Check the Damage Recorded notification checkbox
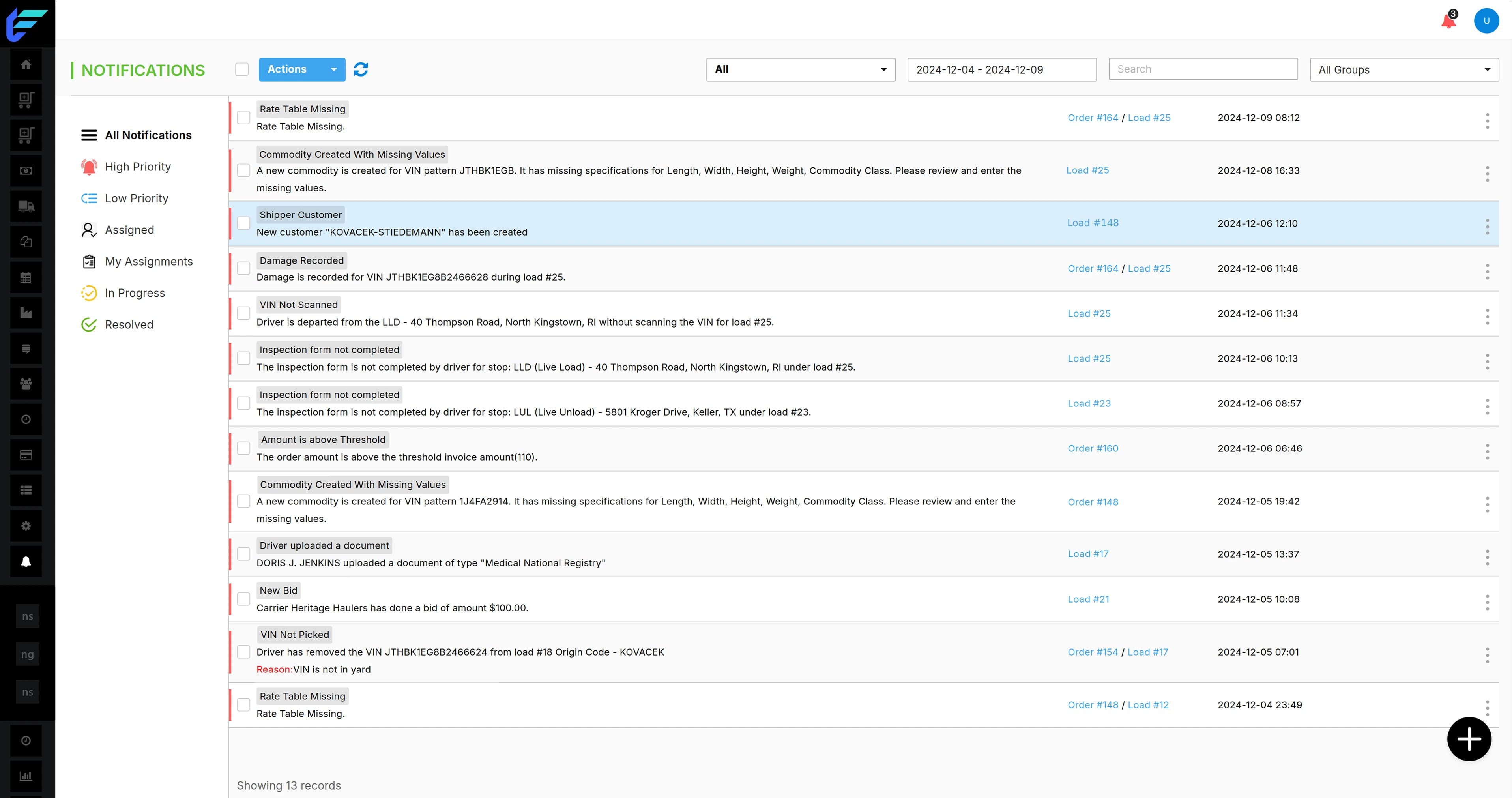This screenshot has height=798, width=1512. click(243, 268)
